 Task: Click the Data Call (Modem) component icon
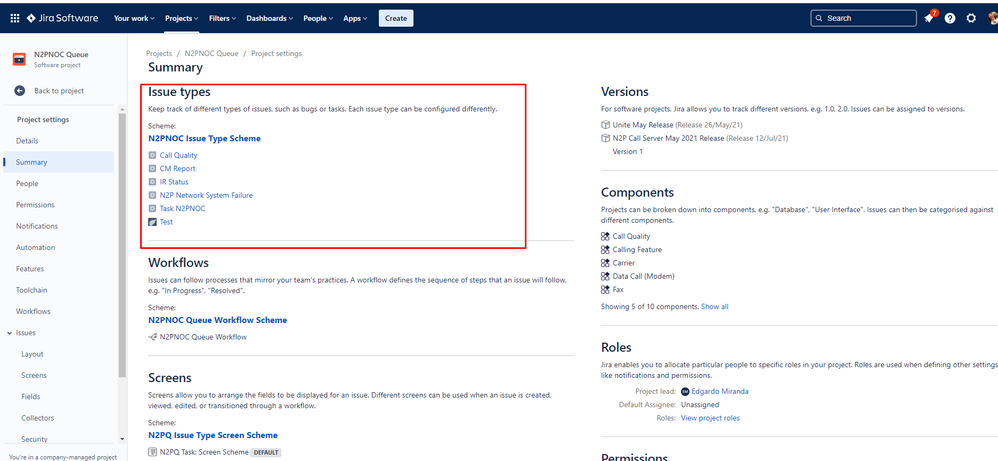point(605,276)
